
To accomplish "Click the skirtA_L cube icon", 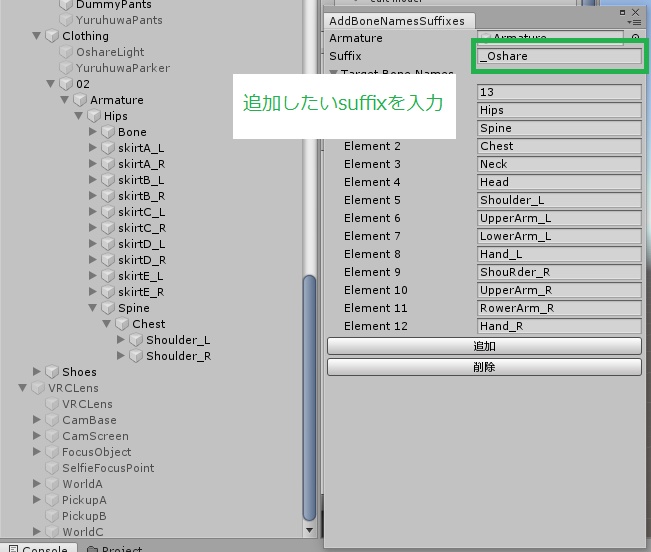I will [x=108, y=148].
